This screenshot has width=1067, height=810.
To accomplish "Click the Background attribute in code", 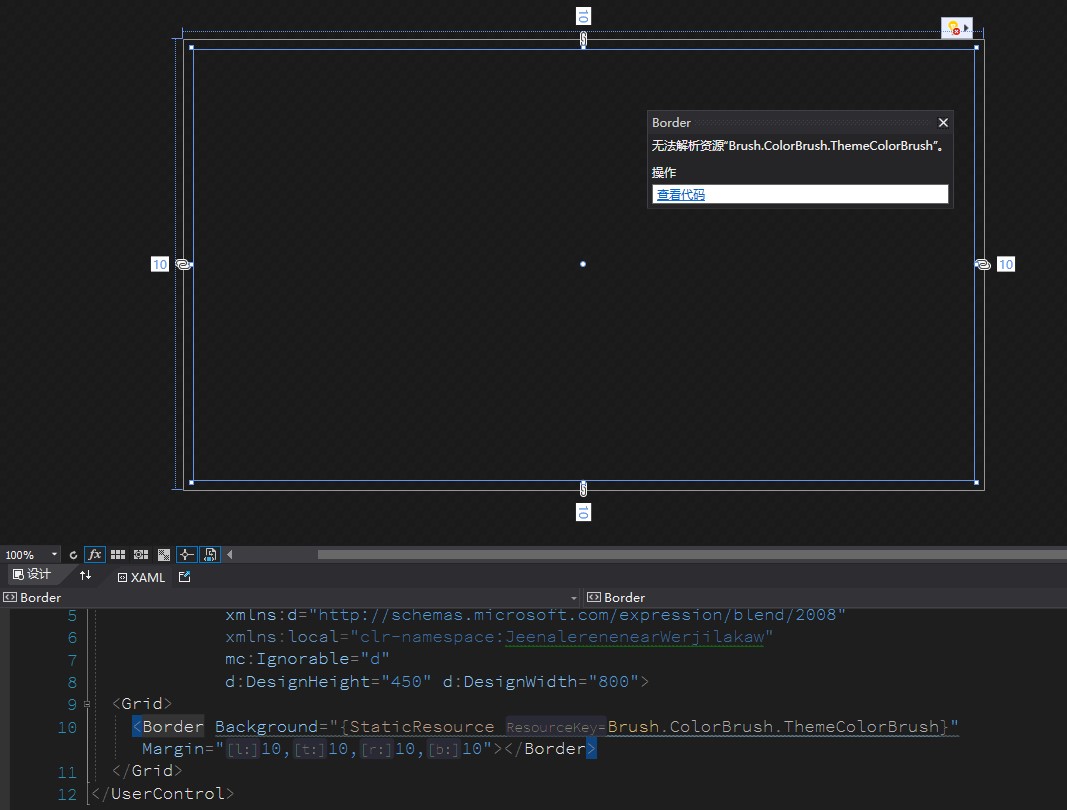I will pos(266,726).
